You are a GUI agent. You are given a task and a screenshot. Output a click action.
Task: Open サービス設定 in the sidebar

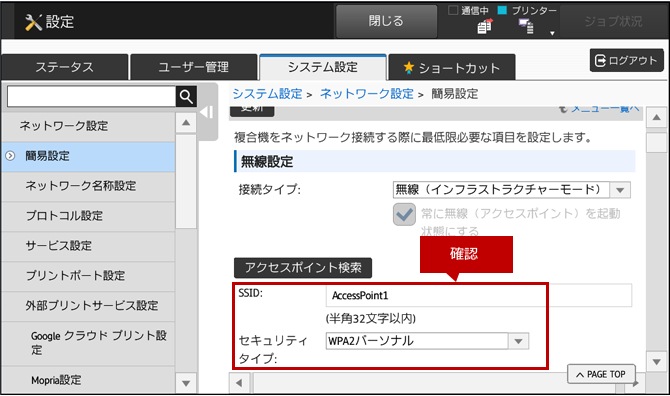pyautogui.click(x=88, y=246)
